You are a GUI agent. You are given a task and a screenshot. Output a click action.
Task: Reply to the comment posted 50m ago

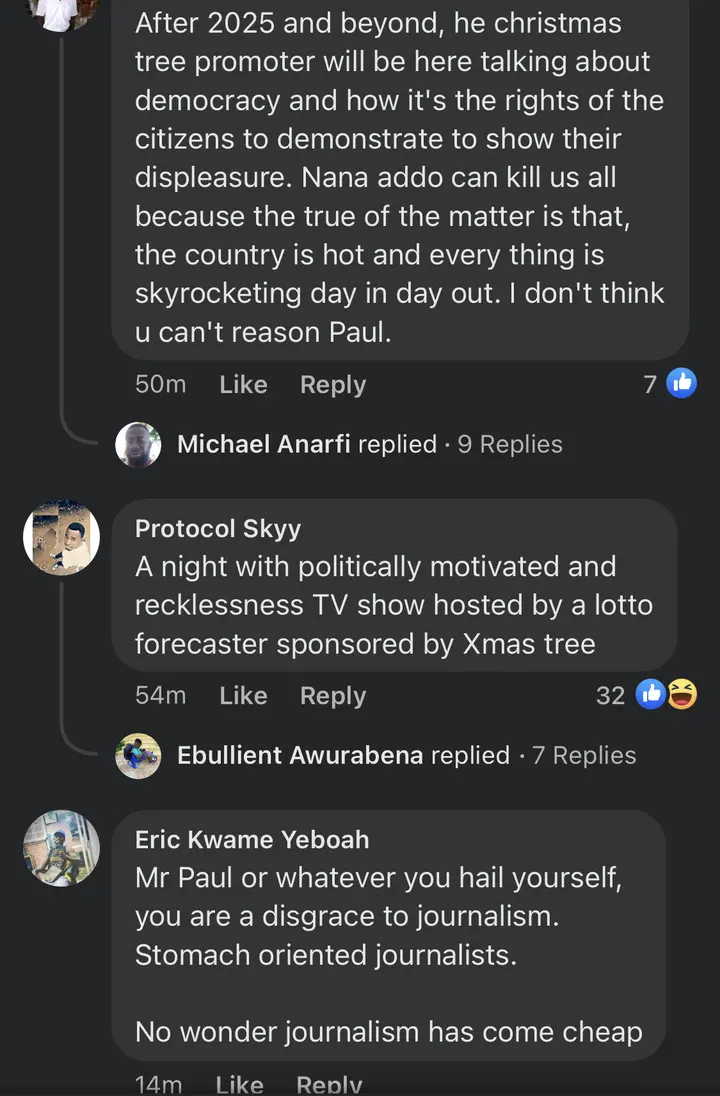pyautogui.click(x=333, y=385)
